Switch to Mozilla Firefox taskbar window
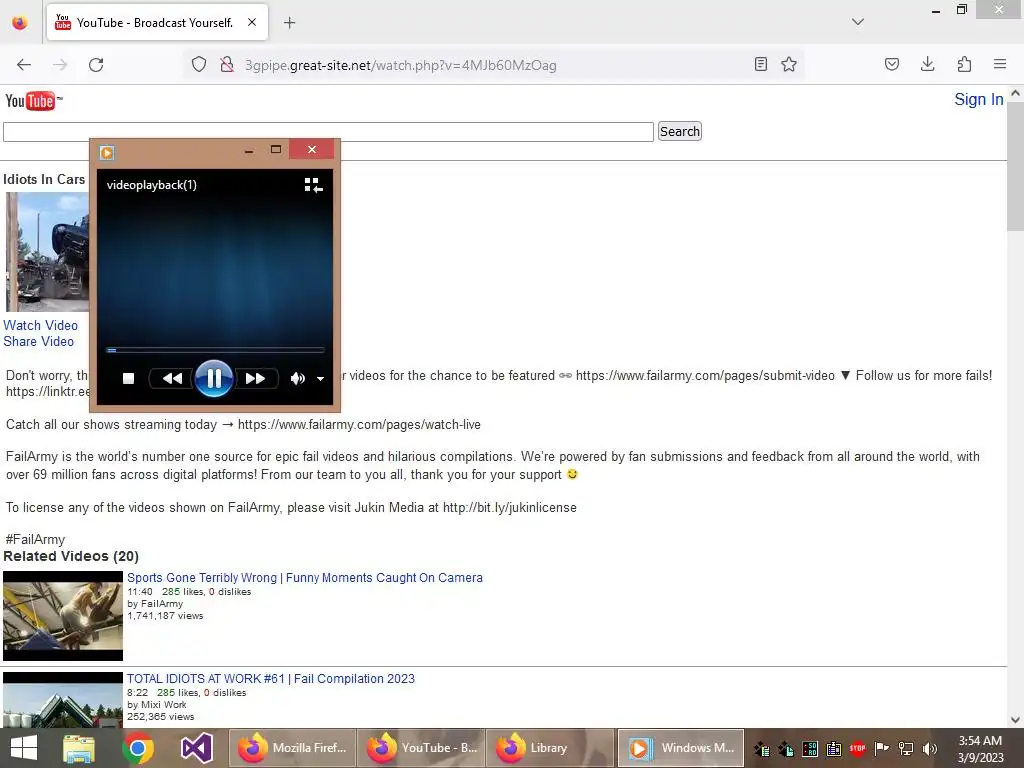The width and height of the screenshot is (1024, 768). click(x=292, y=748)
